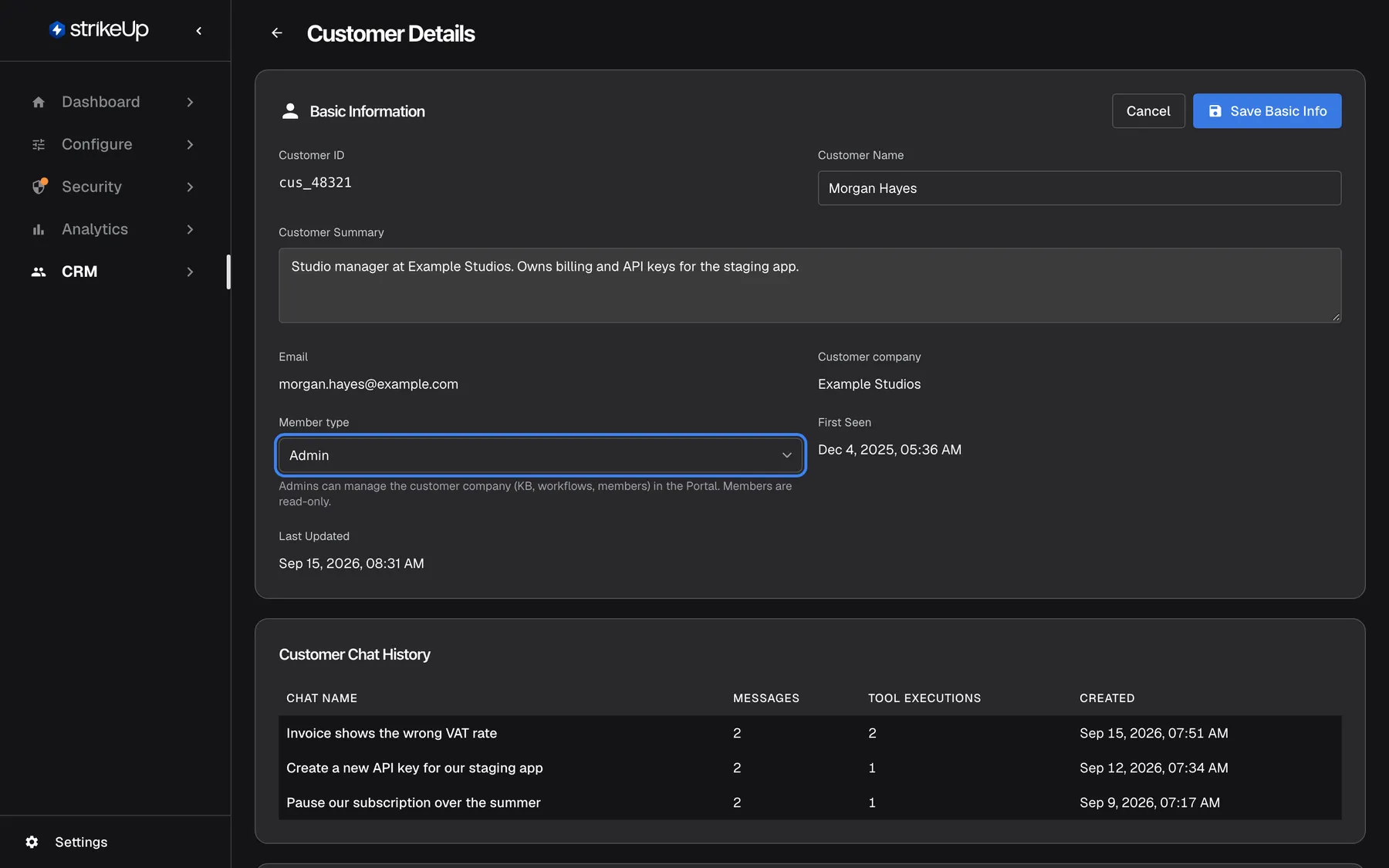Viewport: 1389px width, 868px height.
Task: Go back using the arrow beside Customer Details
Action: 277,33
